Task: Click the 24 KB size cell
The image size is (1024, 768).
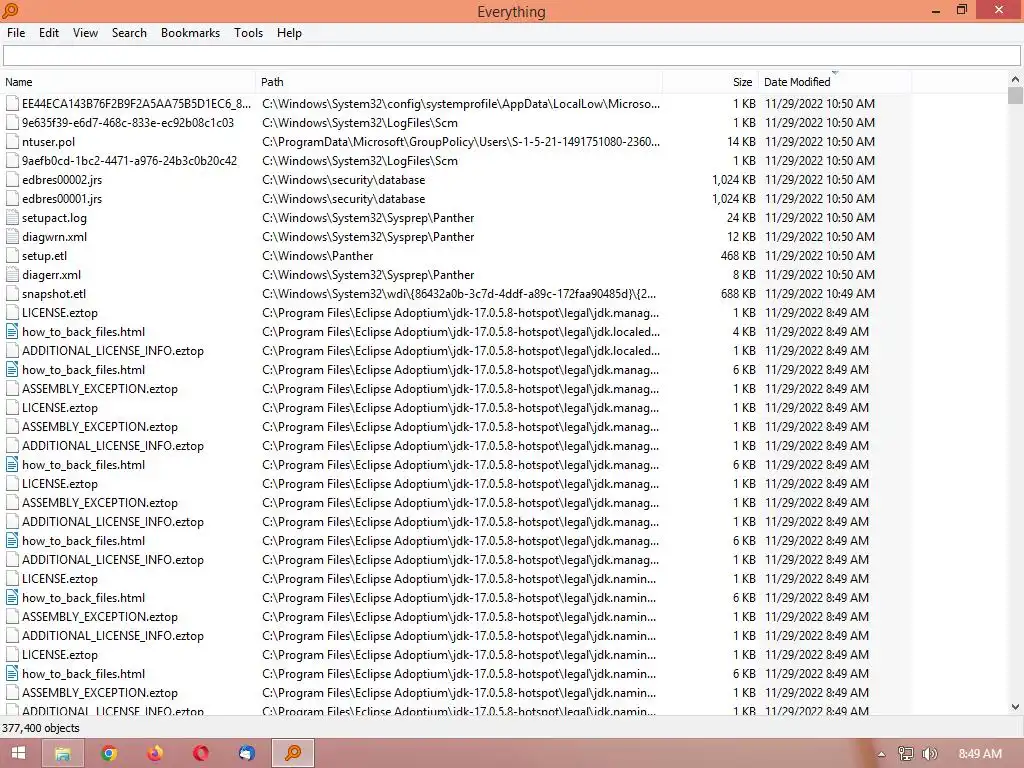Action: point(741,217)
